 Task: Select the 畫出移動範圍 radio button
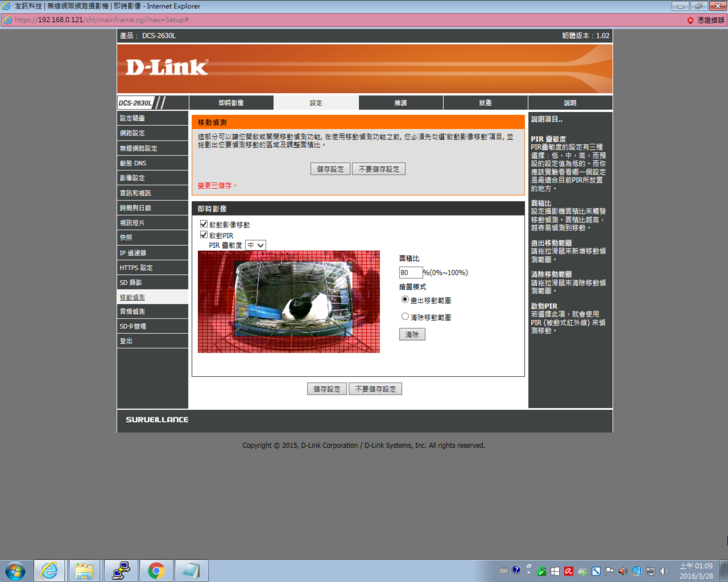point(405,300)
